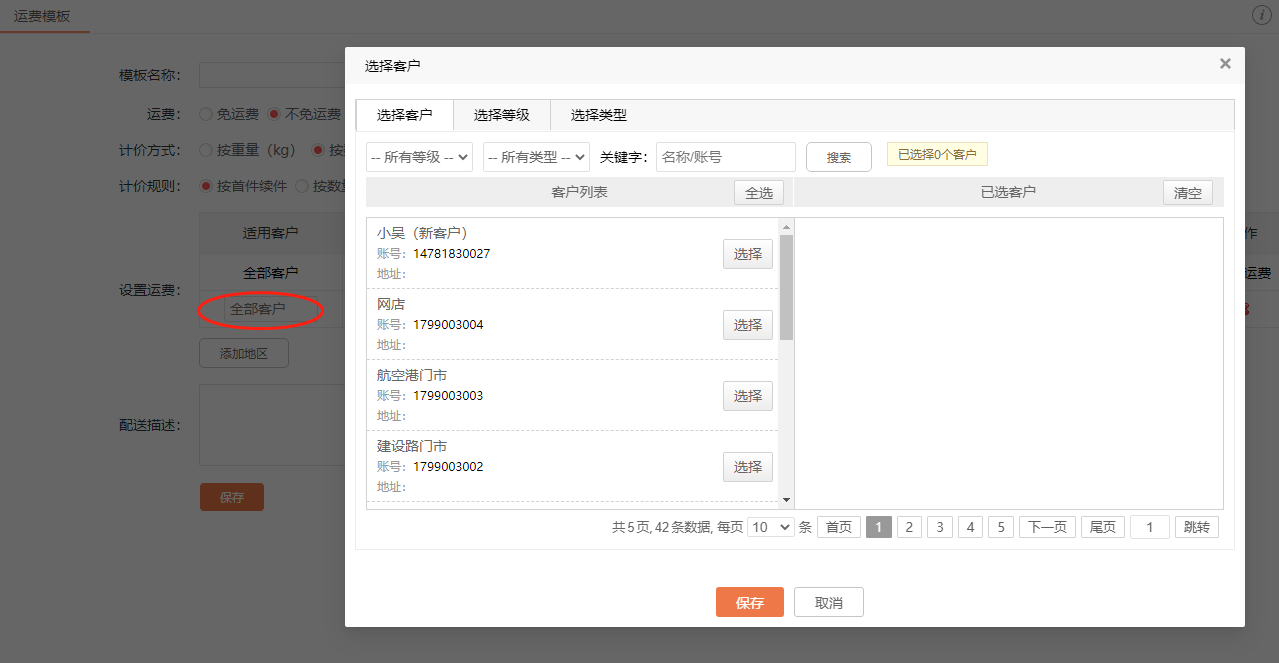Switch to the 选择类型 tab
1279x663 pixels.
pos(598,115)
